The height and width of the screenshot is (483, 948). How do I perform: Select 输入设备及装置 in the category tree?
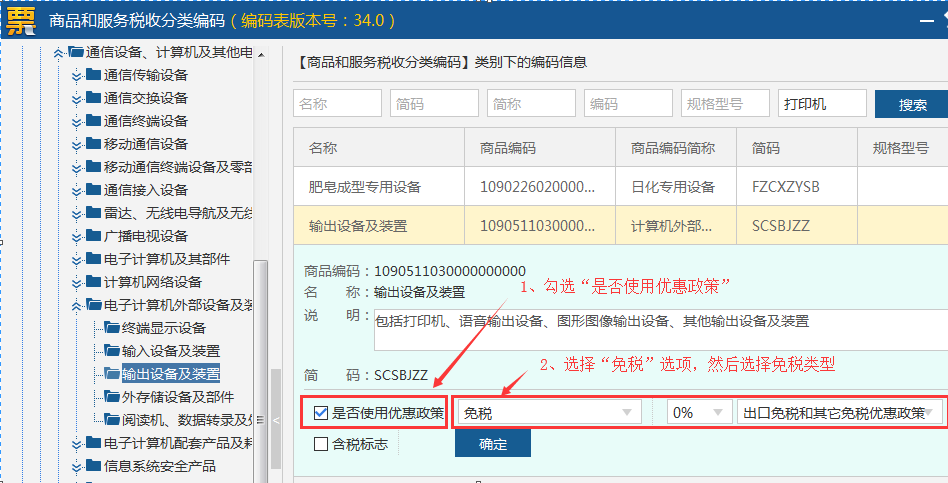(x=170, y=351)
